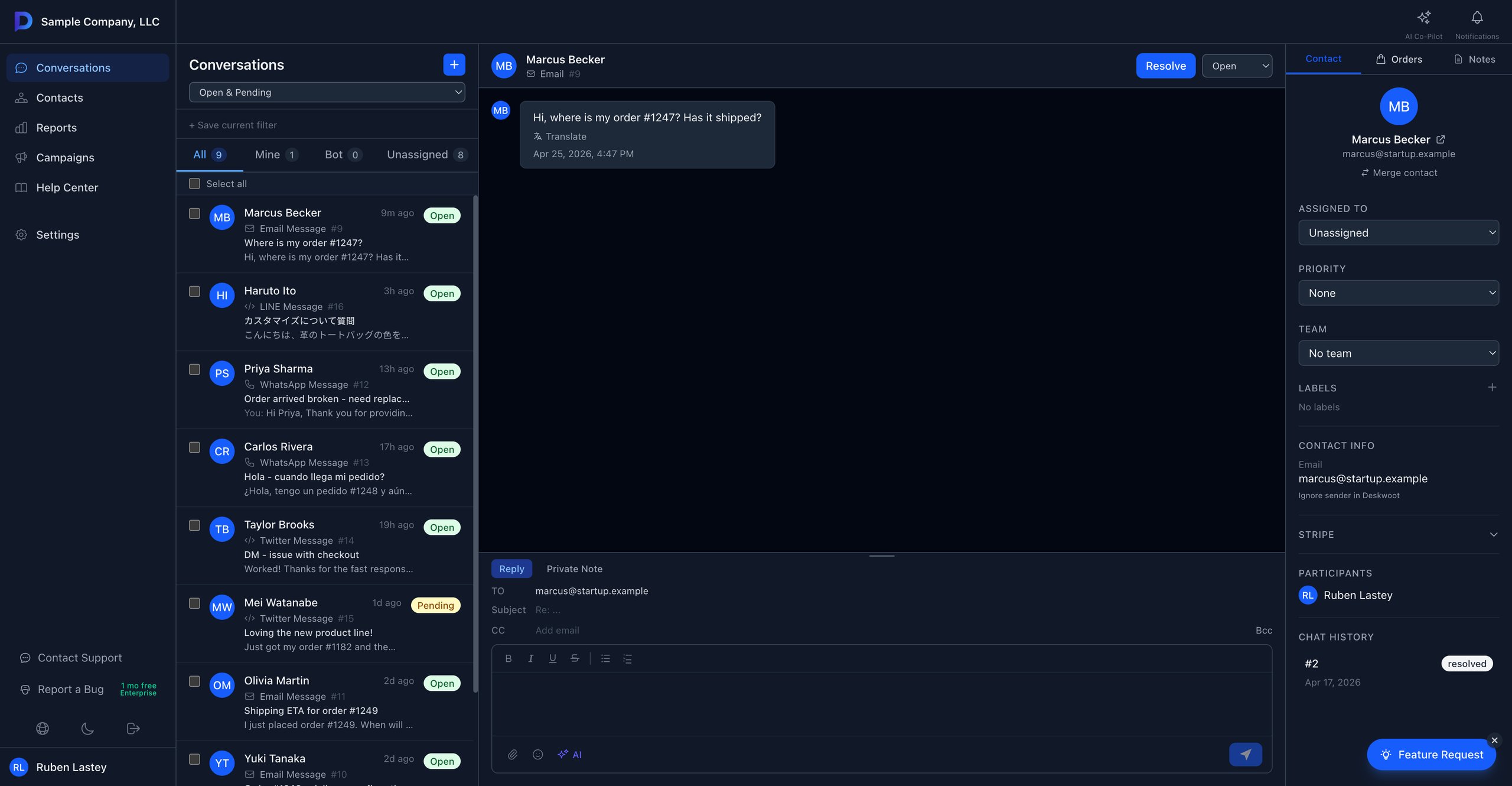Click the add label plus icon
The width and height of the screenshot is (1512, 786).
1492,388
